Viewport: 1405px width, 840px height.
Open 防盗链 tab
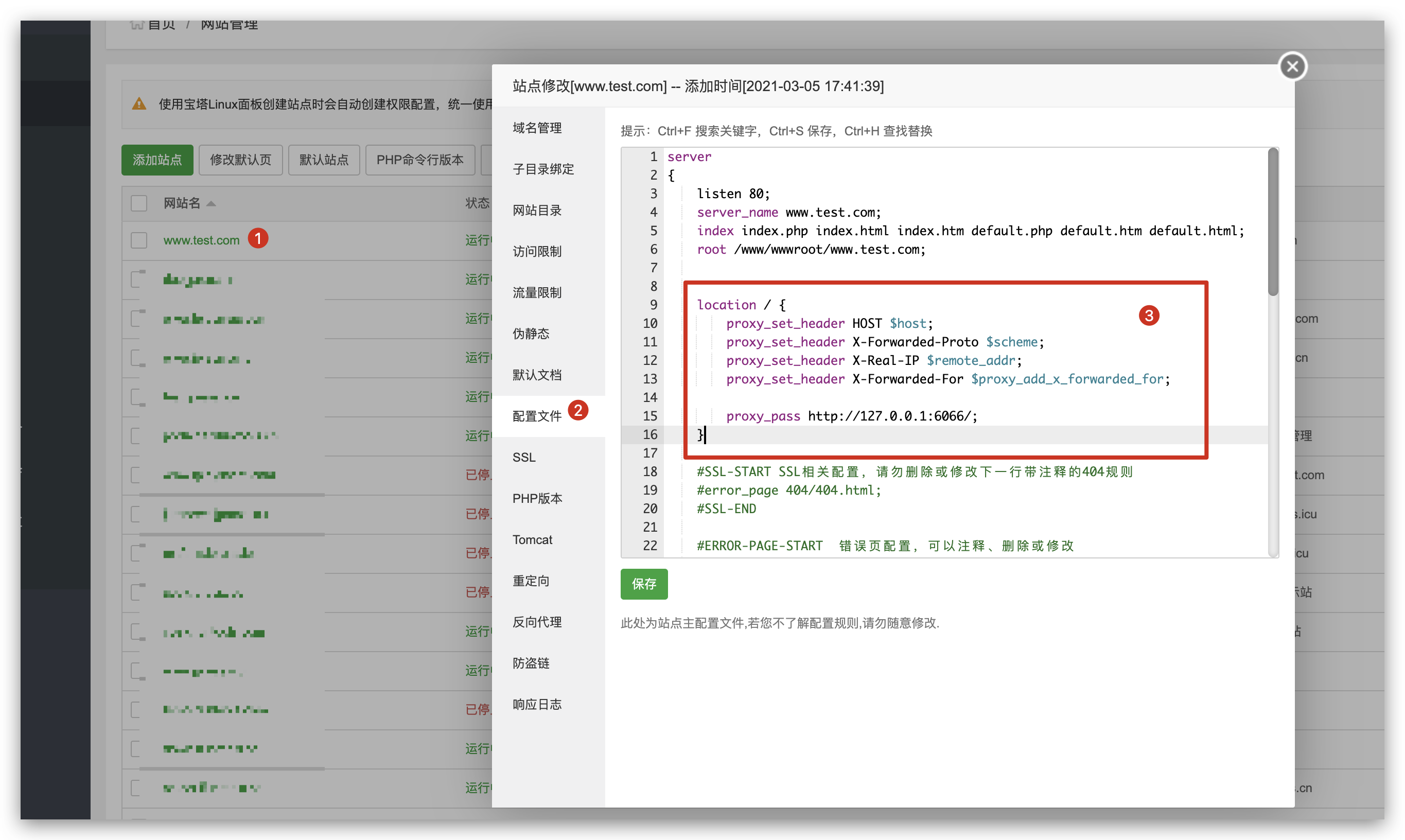pos(548,663)
